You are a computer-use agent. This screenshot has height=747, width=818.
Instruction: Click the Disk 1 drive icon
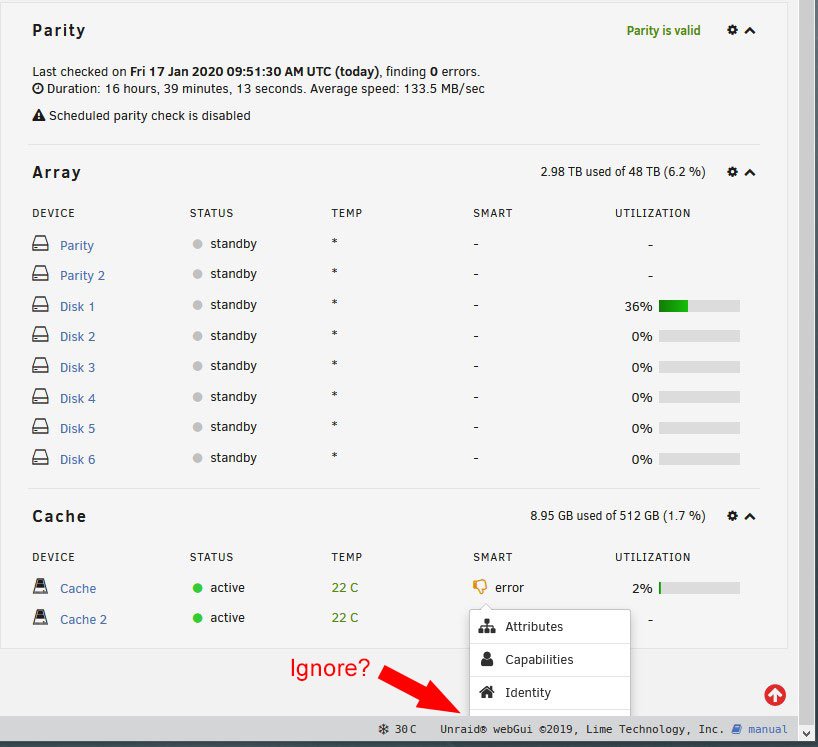[40, 304]
